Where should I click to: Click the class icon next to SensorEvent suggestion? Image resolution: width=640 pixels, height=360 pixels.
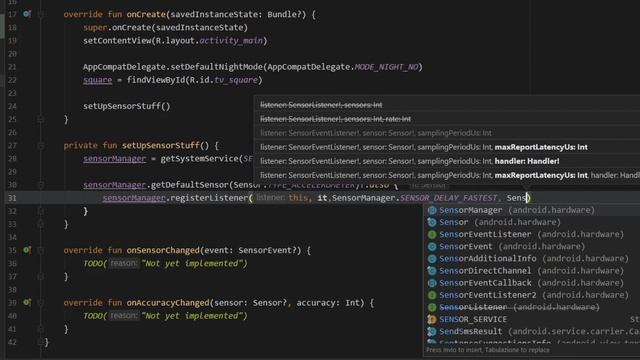pos(432,247)
